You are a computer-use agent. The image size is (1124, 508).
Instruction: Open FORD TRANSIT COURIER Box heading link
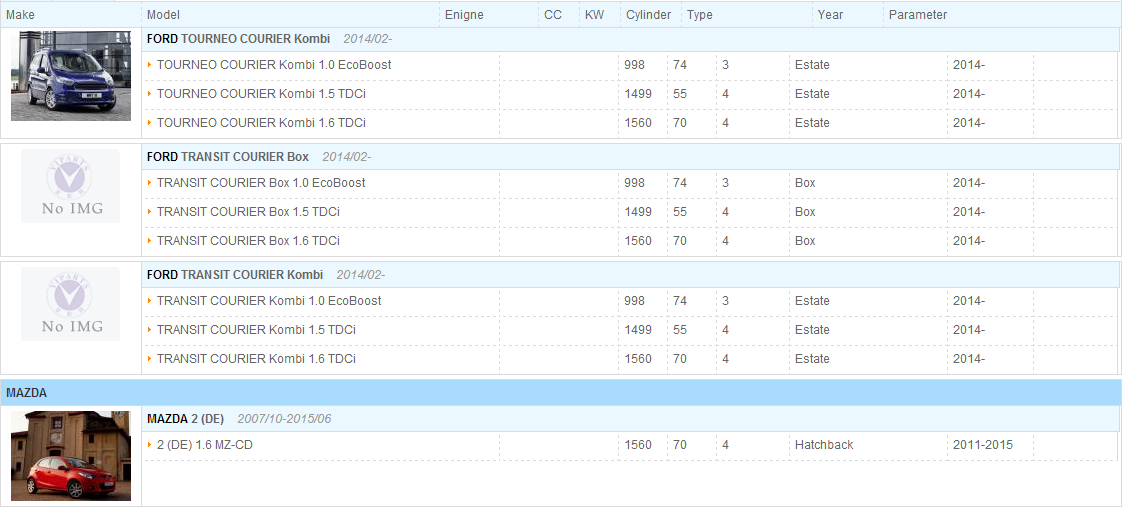pyautogui.click(x=228, y=157)
